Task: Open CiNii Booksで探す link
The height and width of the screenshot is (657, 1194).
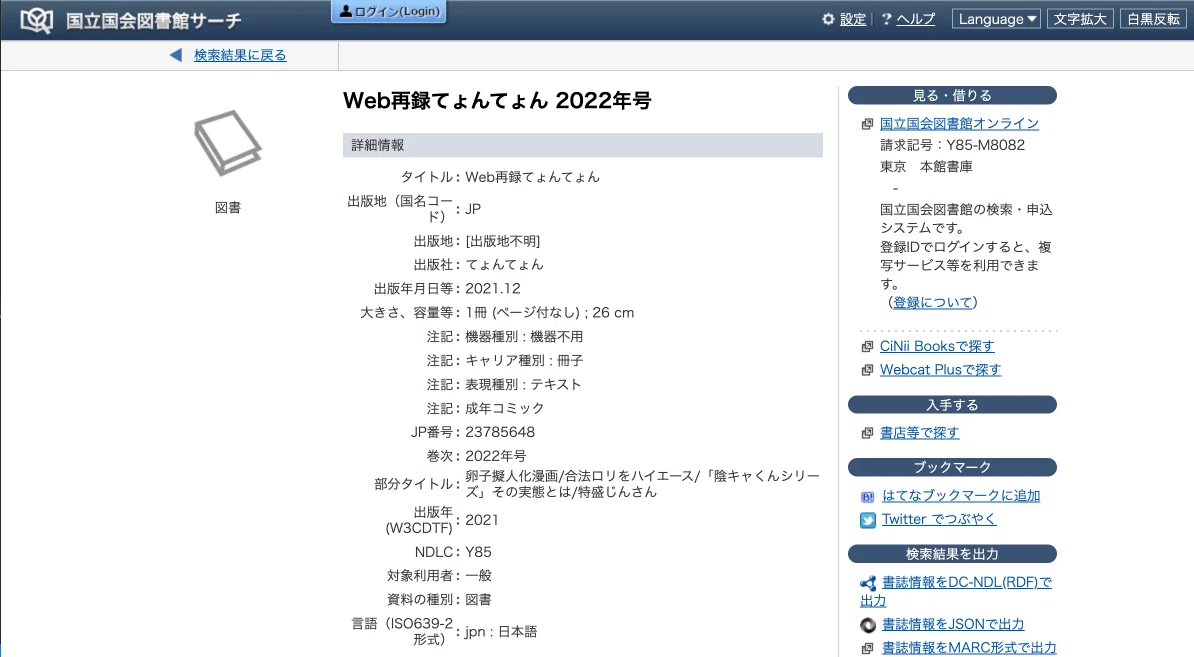Action: pos(937,346)
